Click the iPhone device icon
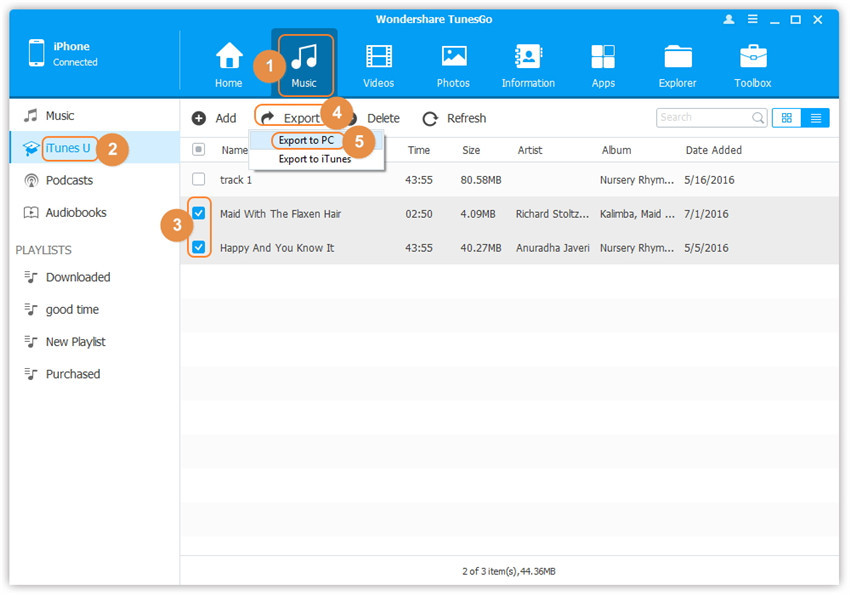Image resolution: width=850 pixels, height=595 pixels. [36, 53]
